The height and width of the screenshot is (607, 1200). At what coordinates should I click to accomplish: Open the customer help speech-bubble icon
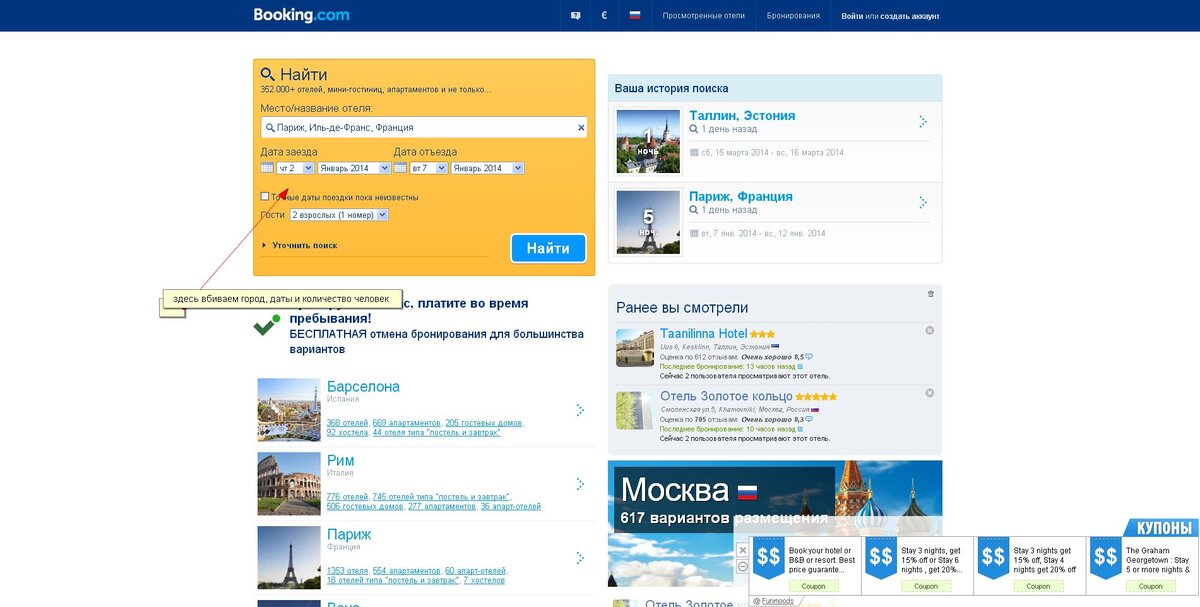coord(575,16)
